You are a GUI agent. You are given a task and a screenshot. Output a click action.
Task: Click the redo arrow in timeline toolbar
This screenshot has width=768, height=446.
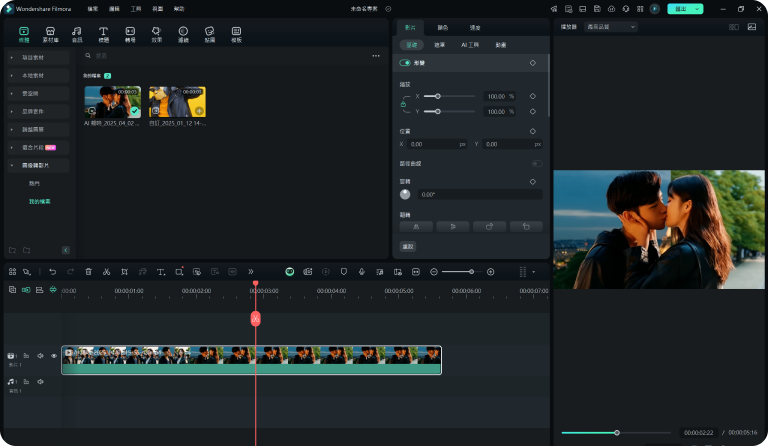coord(71,272)
